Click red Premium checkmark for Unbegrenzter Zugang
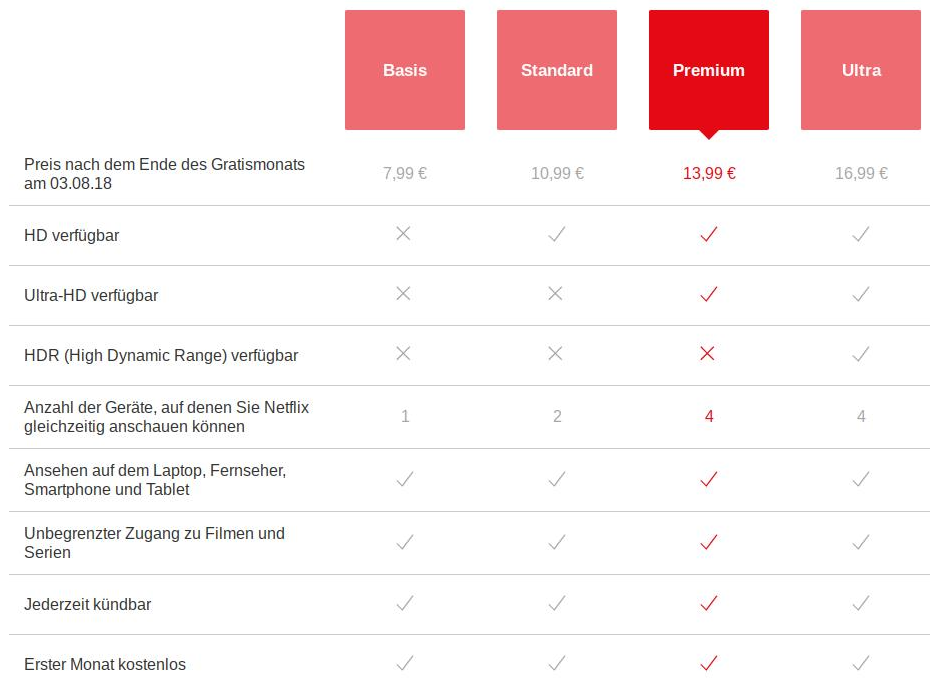930x694 pixels. coord(709,542)
